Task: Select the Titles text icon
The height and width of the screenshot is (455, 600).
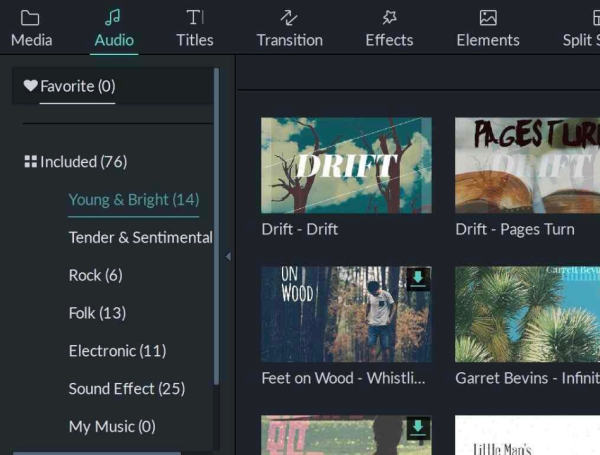Action: [194, 17]
